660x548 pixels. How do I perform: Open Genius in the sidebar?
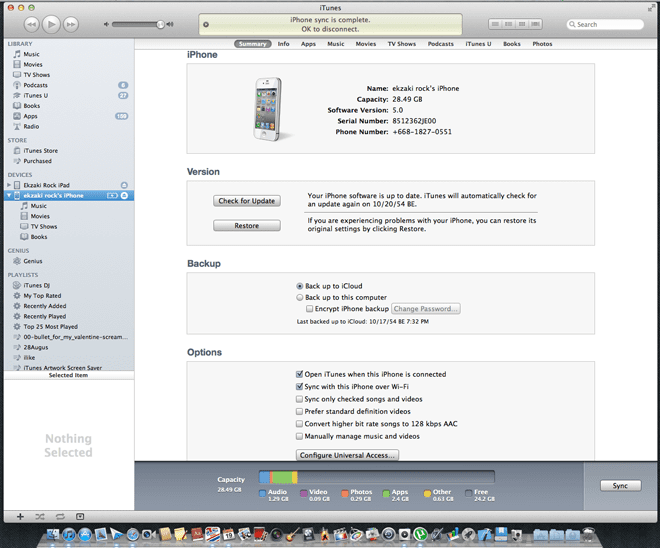(32, 261)
